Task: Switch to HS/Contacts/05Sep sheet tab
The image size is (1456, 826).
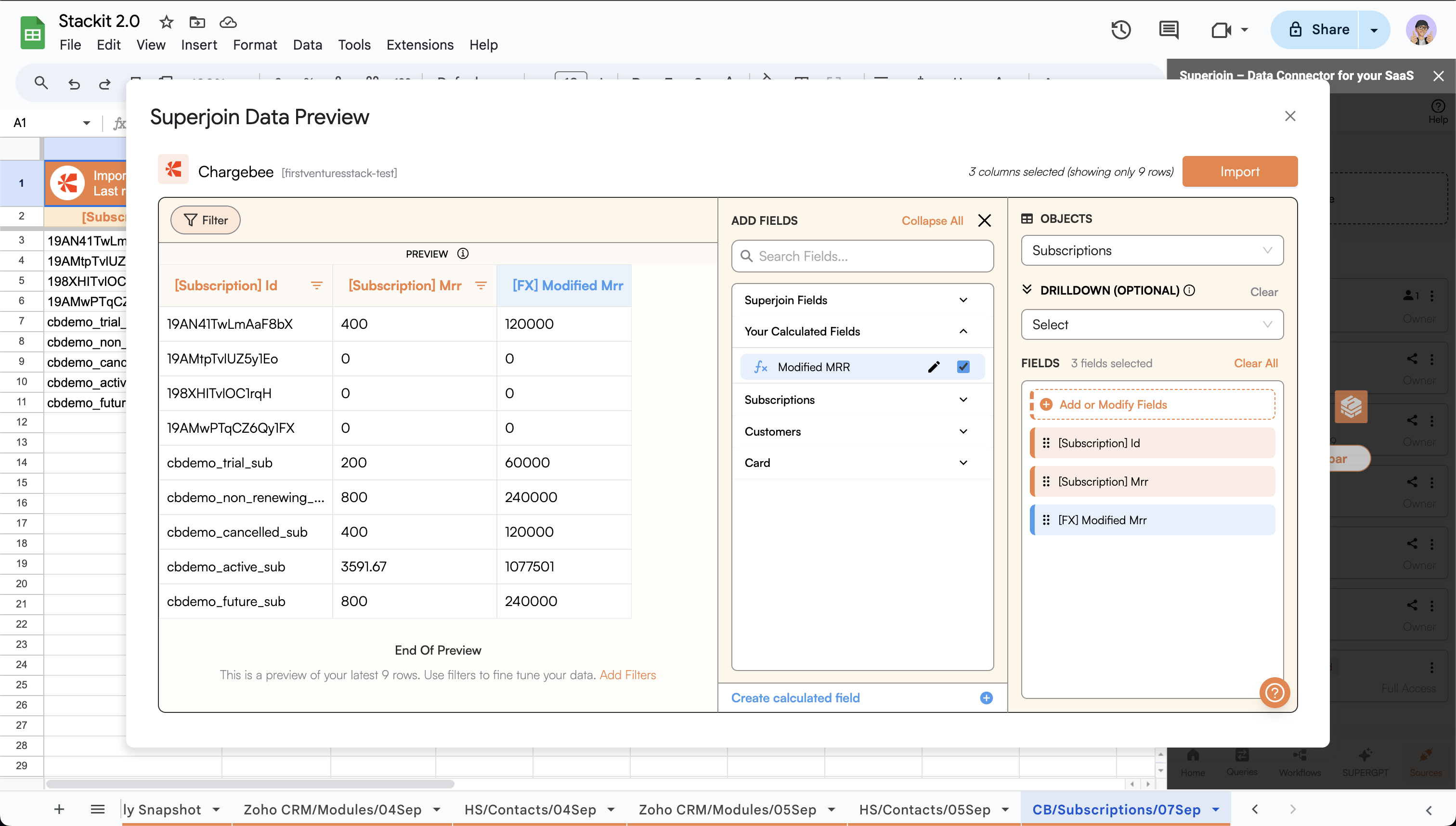Action: tap(924, 810)
